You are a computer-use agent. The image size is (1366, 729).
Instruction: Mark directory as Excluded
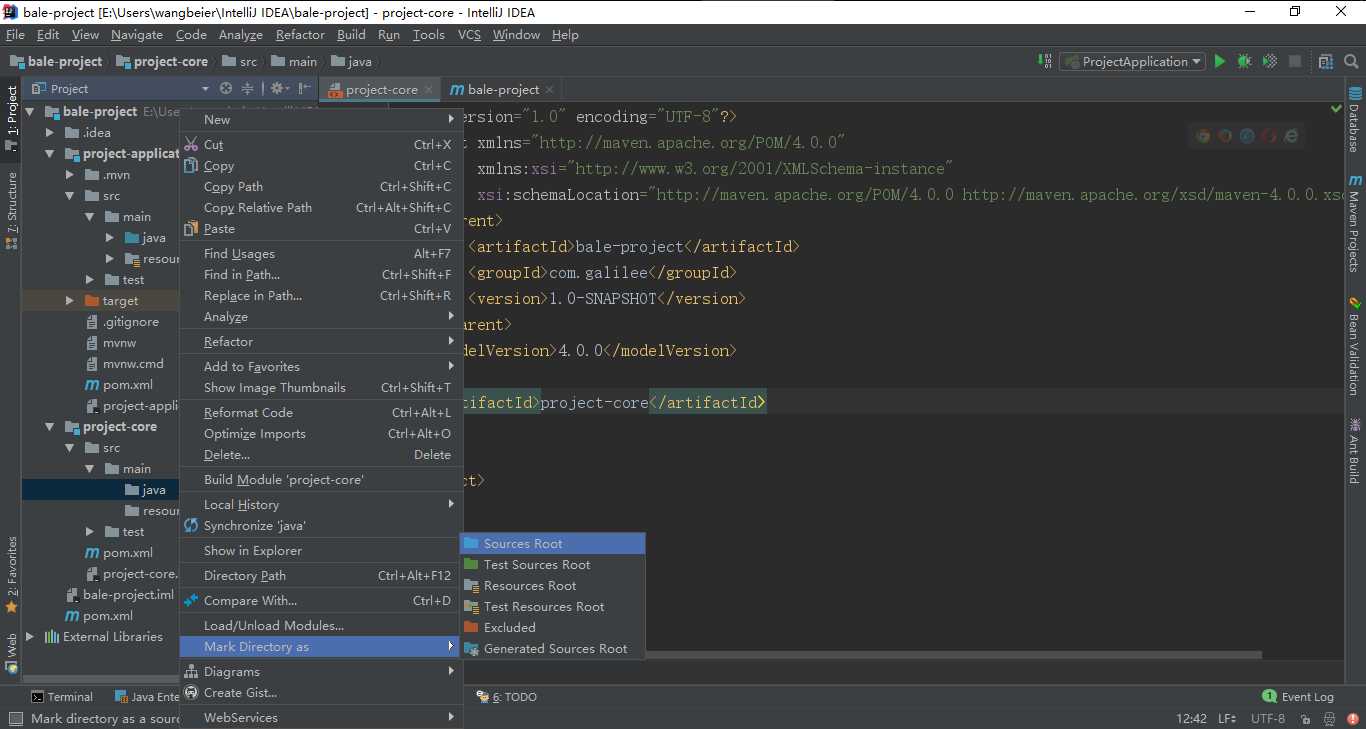(552, 627)
